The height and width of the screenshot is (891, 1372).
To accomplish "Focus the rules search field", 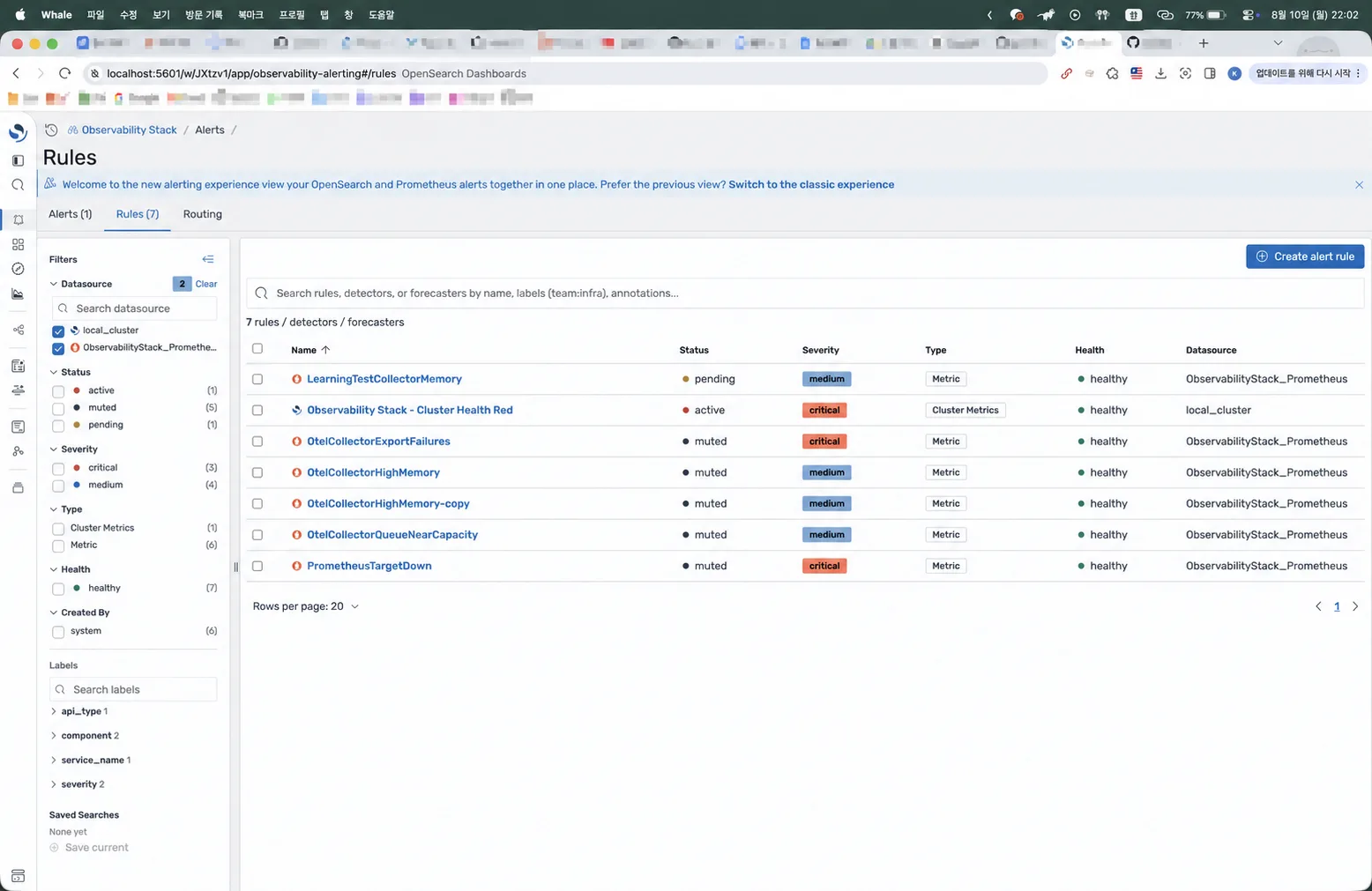I will pyautogui.click(x=805, y=293).
